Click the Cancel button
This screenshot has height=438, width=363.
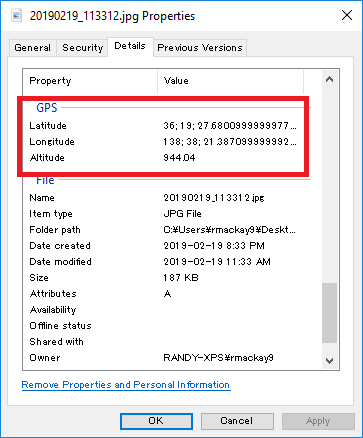point(237,421)
